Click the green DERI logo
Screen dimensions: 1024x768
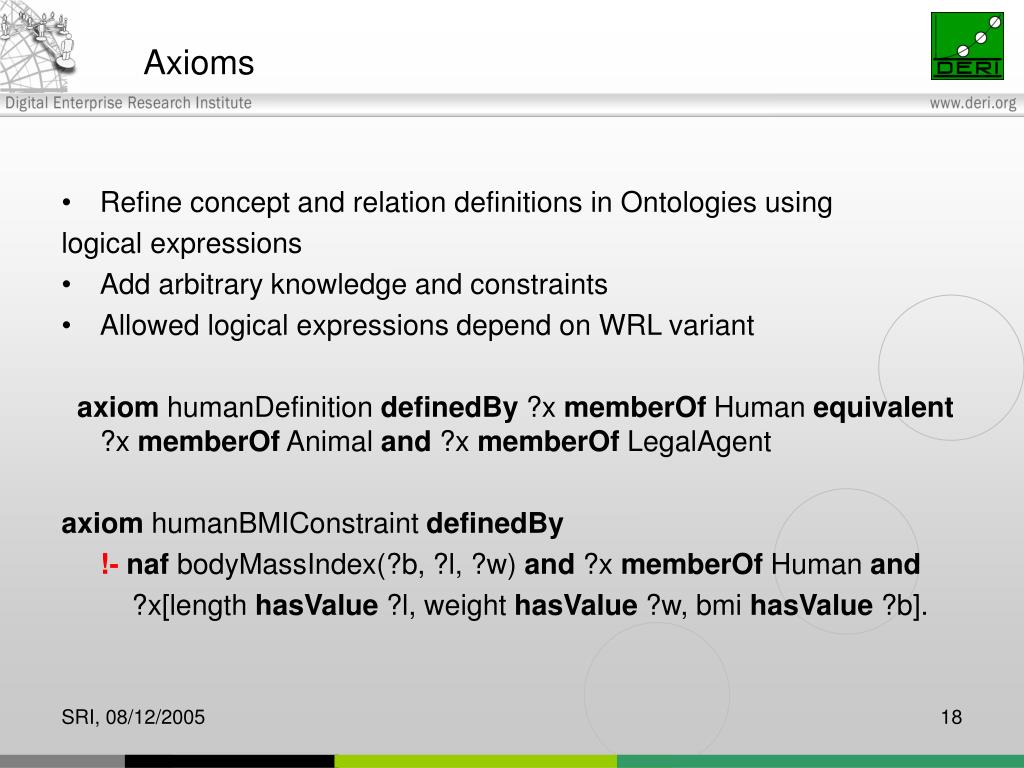967,46
